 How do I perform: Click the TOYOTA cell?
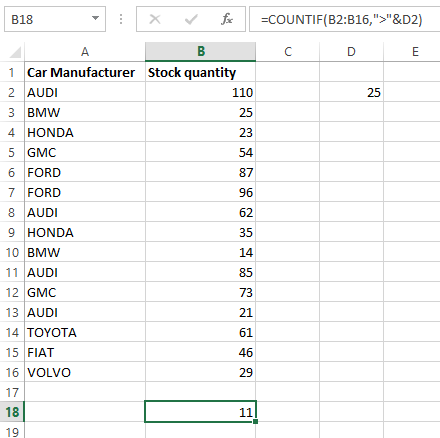[x=85, y=332]
